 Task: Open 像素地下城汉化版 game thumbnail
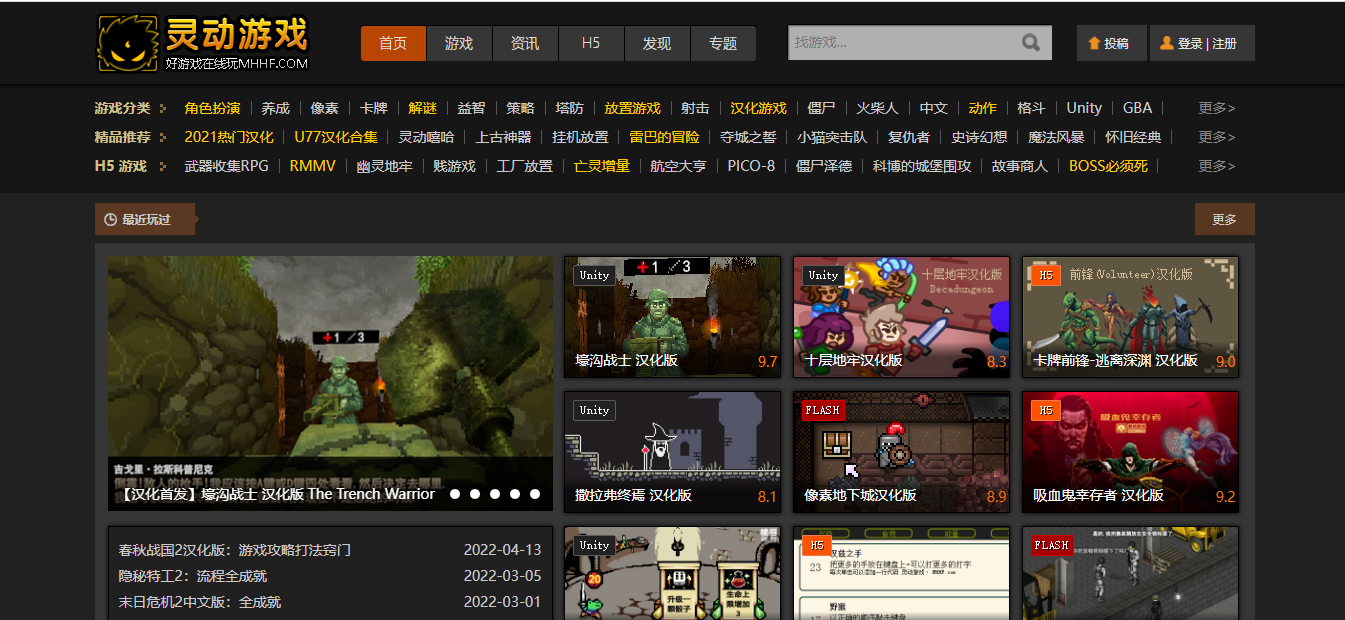pyautogui.click(x=901, y=452)
